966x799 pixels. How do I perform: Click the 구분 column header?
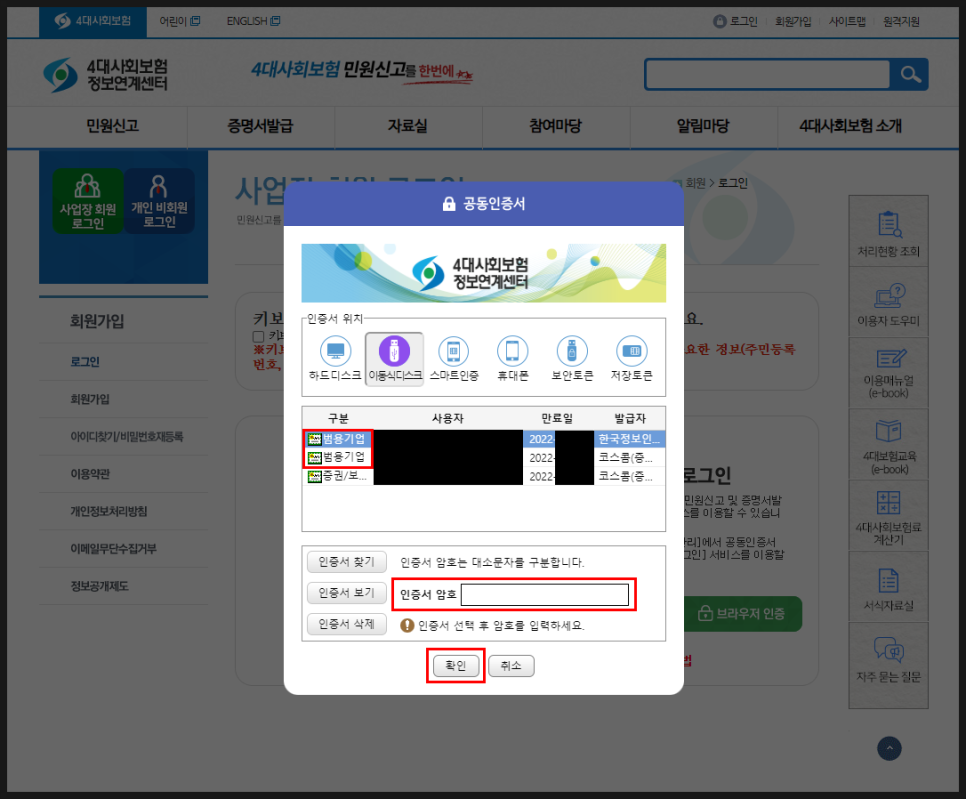338,418
